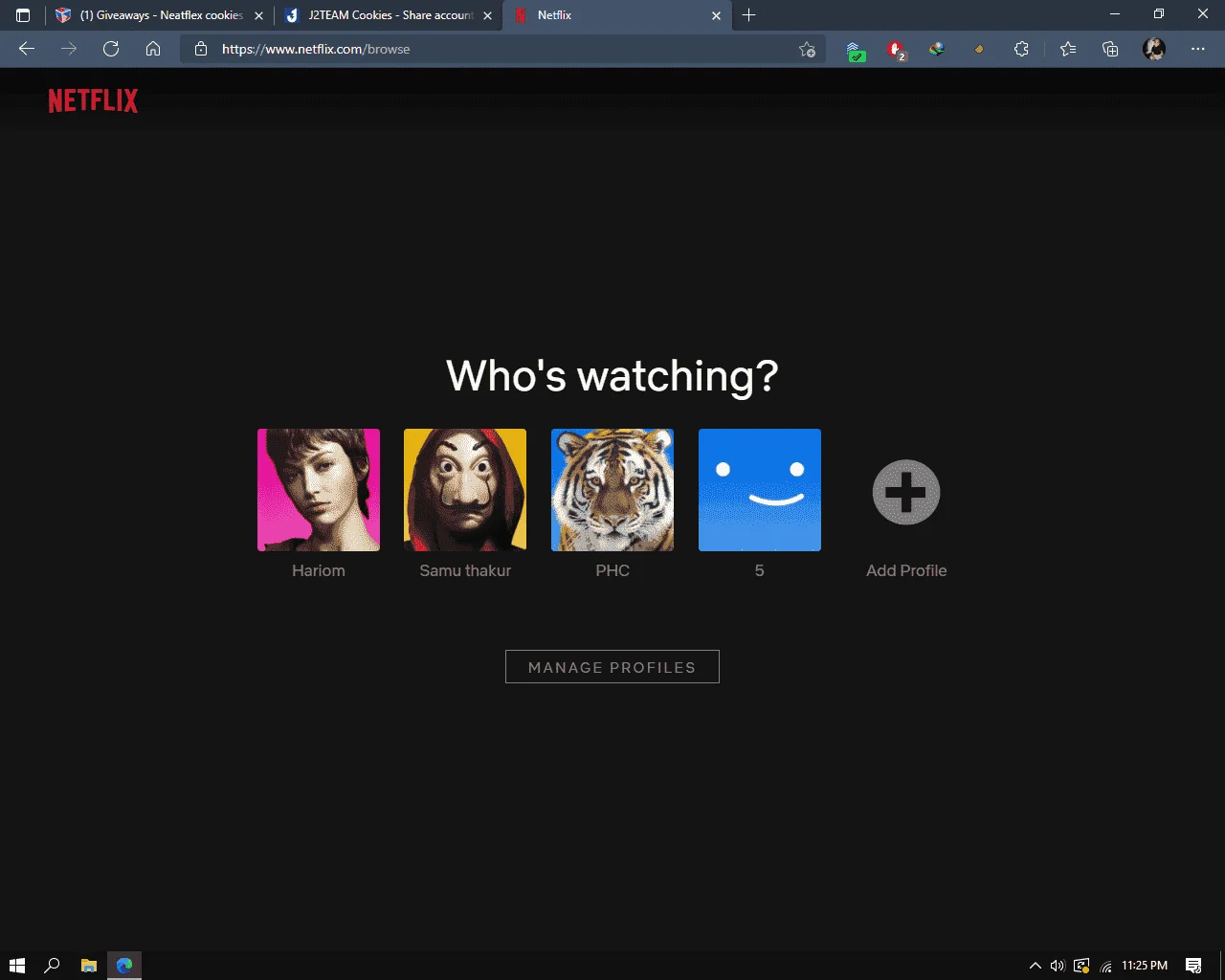Open the PHC tiger profile avatar
The height and width of the screenshot is (980, 1225).
click(612, 490)
